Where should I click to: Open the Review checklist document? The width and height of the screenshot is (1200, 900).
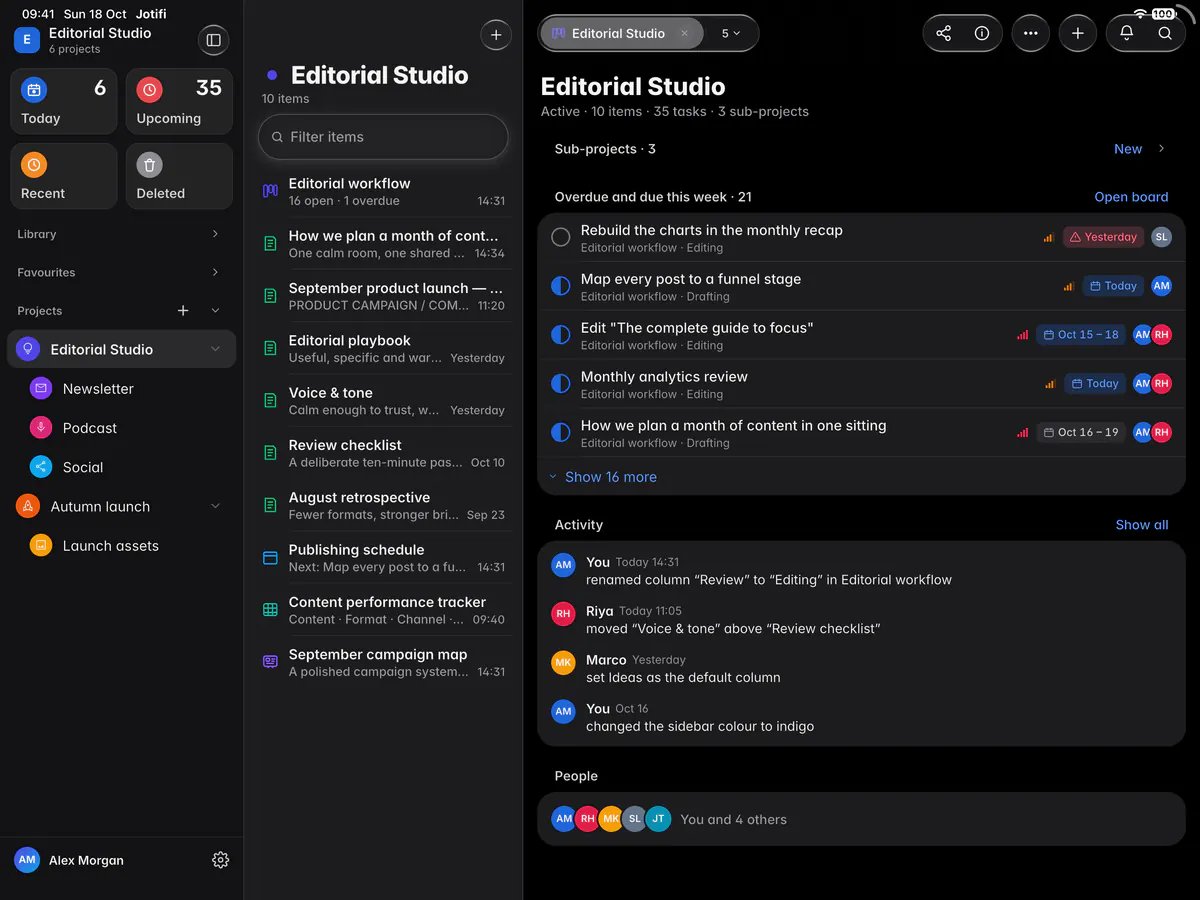coord(384,453)
